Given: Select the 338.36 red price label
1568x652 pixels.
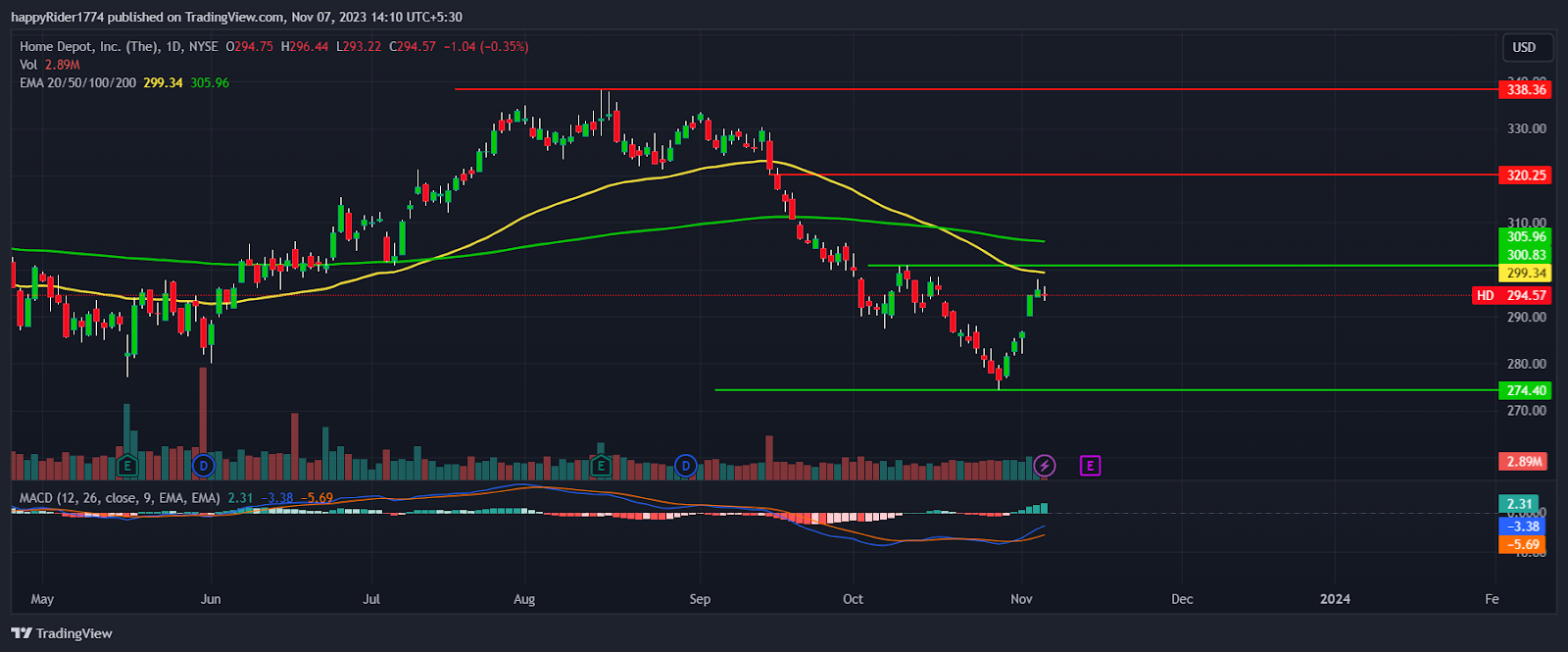Looking at the screenshot, I should [x=1526, y=89].
